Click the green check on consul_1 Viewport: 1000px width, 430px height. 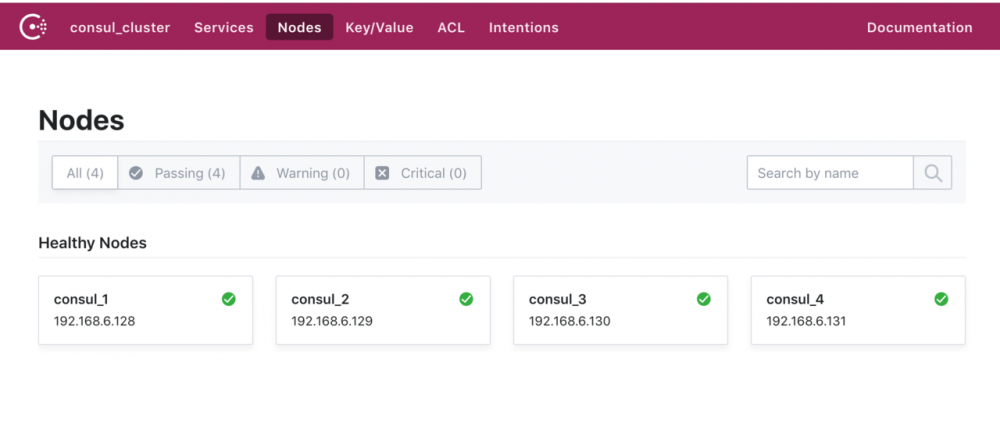coord(229,299)
